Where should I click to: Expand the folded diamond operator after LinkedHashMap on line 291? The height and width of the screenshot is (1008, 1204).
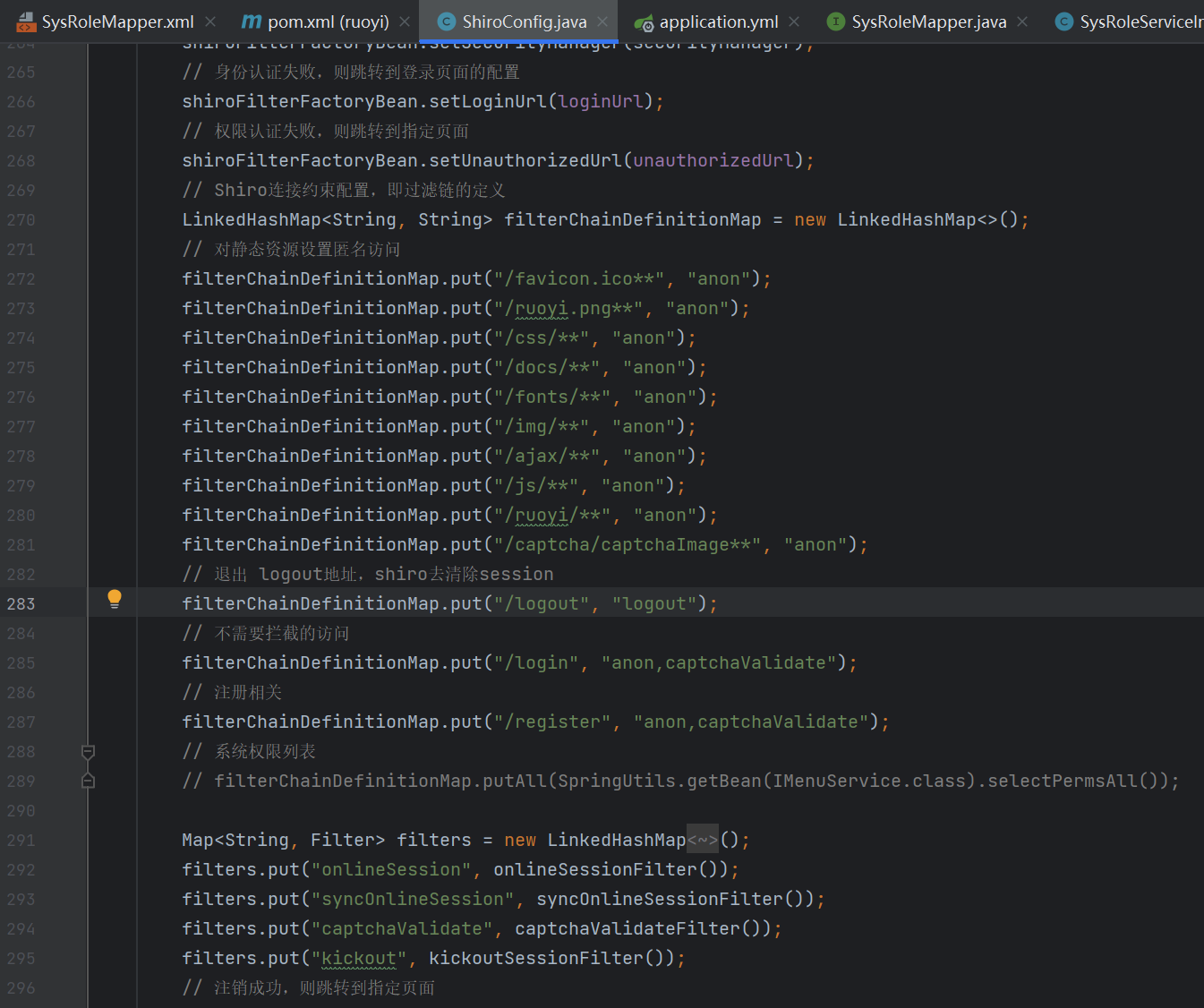(x=703, y=840)
